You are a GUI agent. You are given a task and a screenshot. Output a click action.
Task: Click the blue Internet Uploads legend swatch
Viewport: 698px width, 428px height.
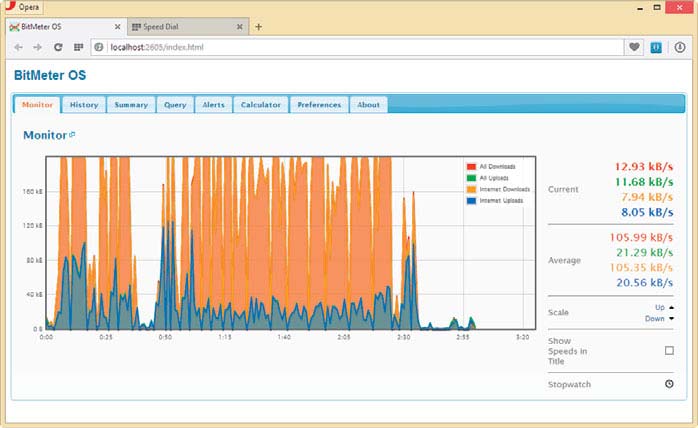click(x=471, y=201)
